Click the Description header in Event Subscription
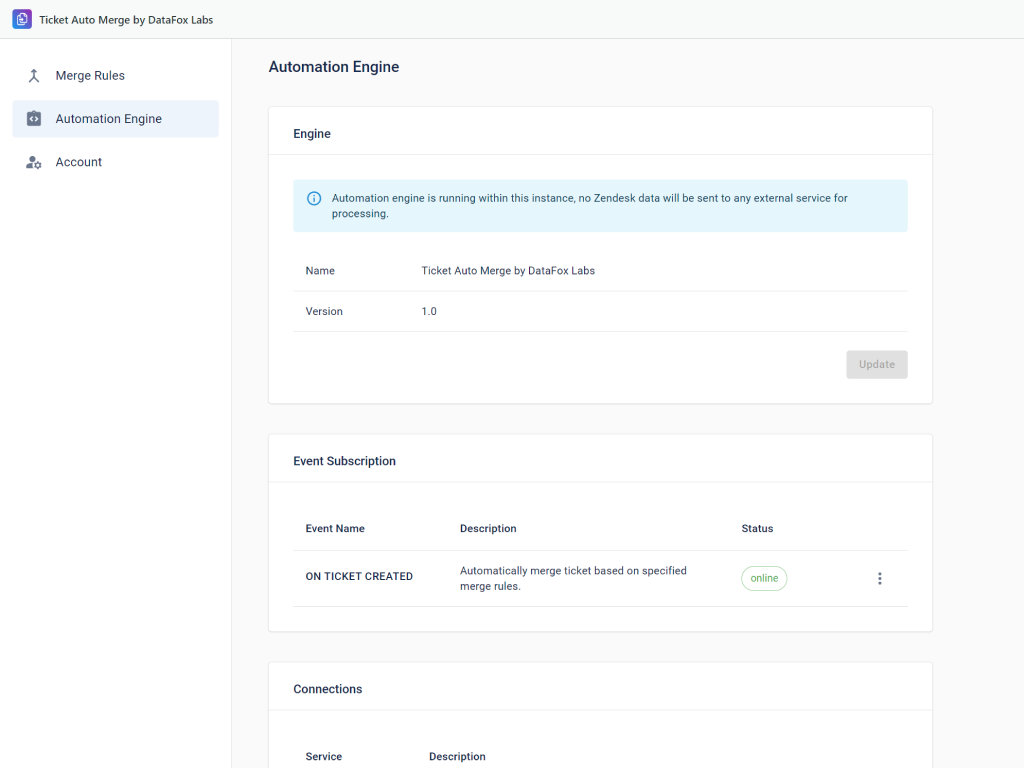1024x768 pixels. [488, 528]
